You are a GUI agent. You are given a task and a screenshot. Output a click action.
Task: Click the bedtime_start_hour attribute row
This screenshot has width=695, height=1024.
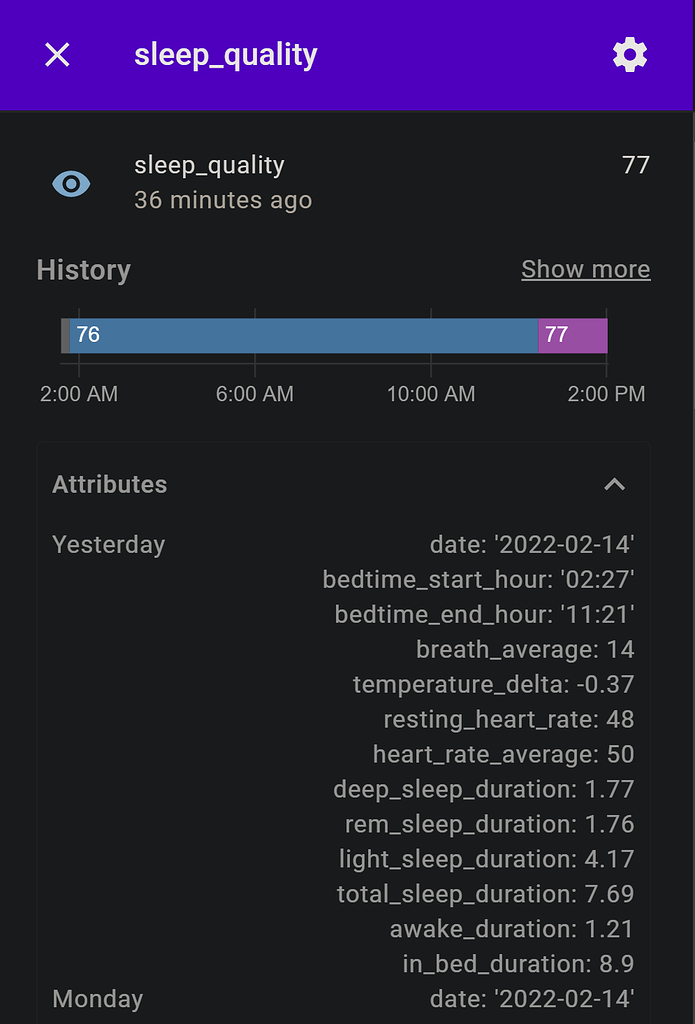(x=478, y=580)
